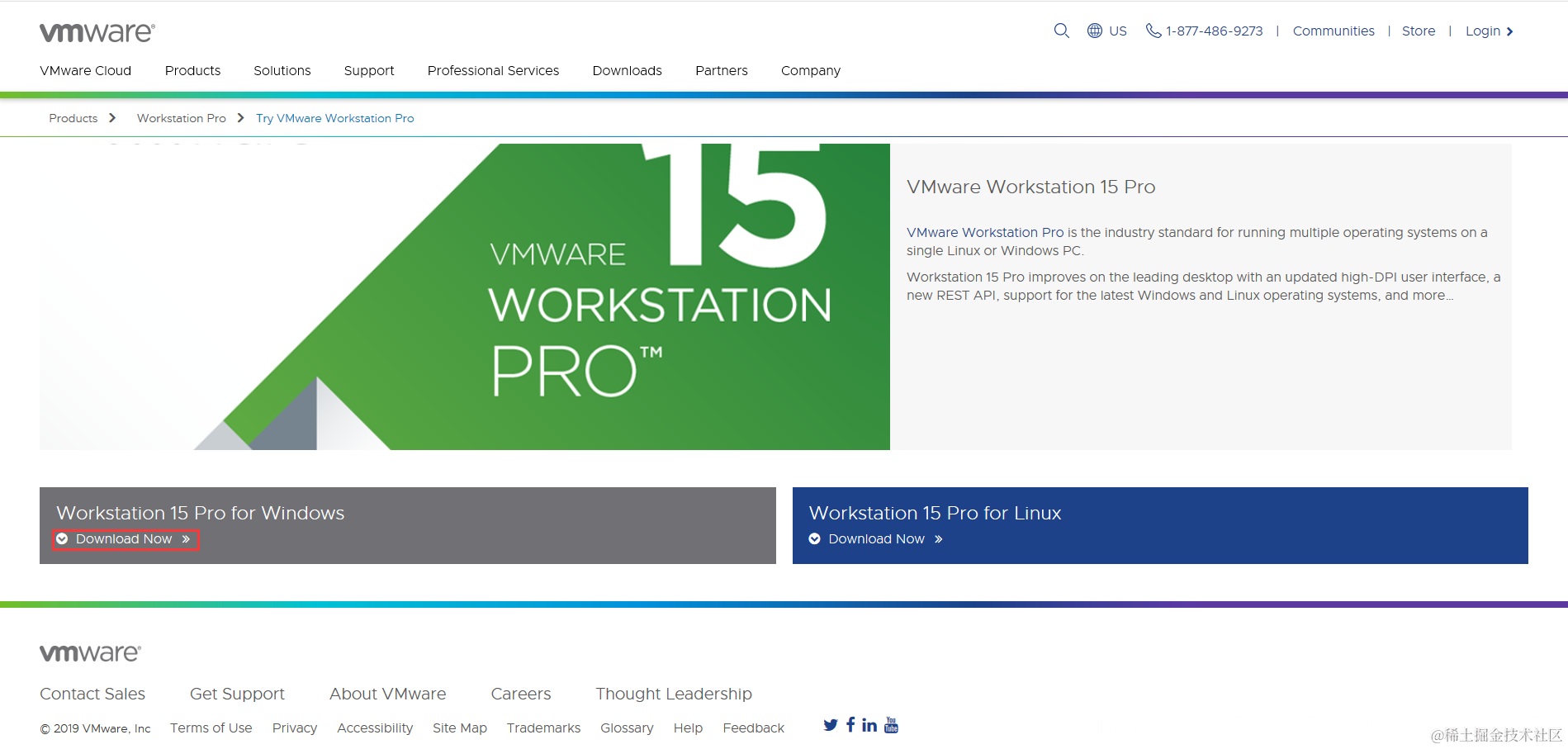Click Products in the breadcrumb
Screen dimensions: 1568x749
point(73,118)
